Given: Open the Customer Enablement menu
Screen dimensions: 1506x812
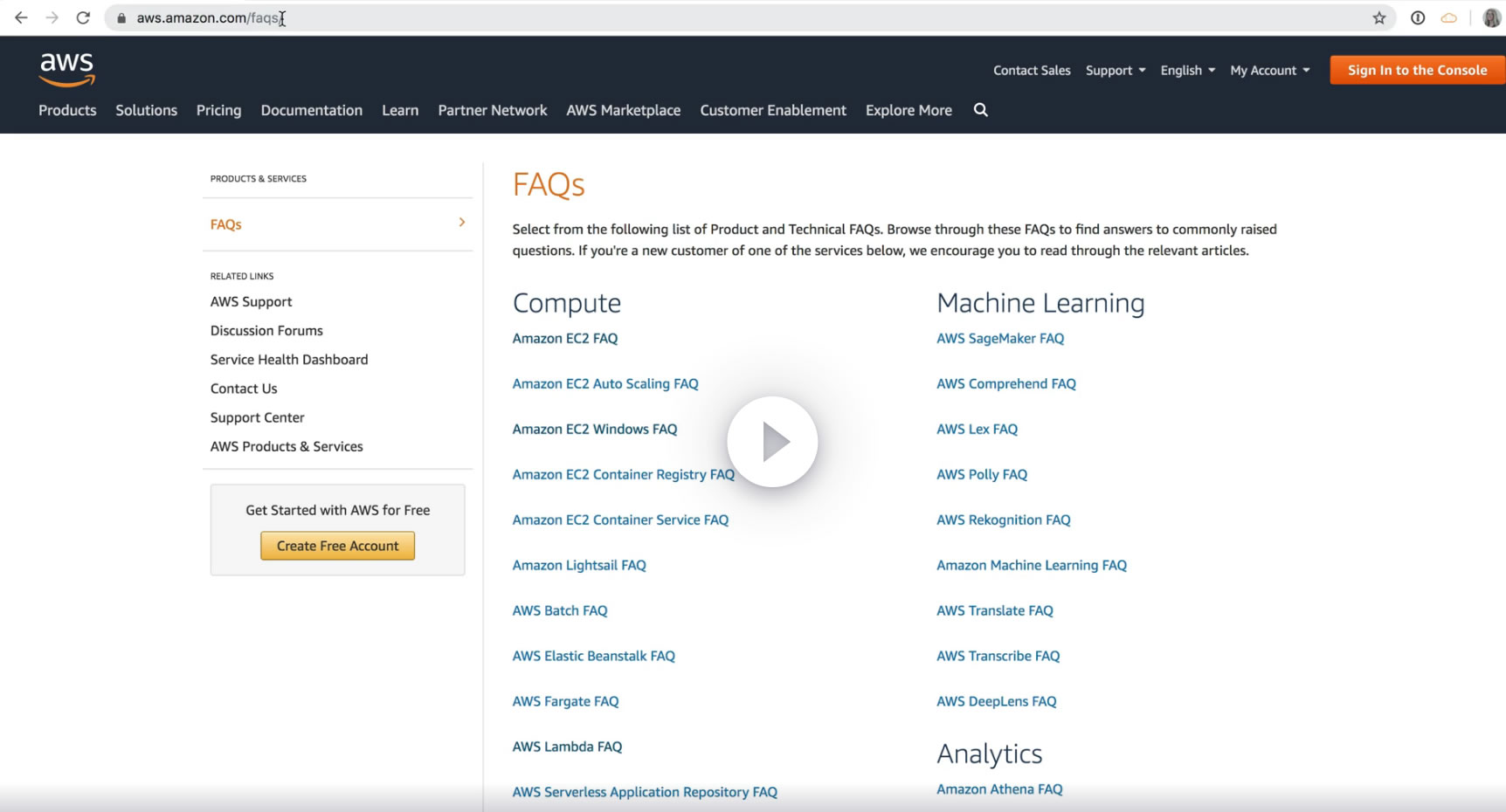Looking at the screenshot, I should click(773, 110).
